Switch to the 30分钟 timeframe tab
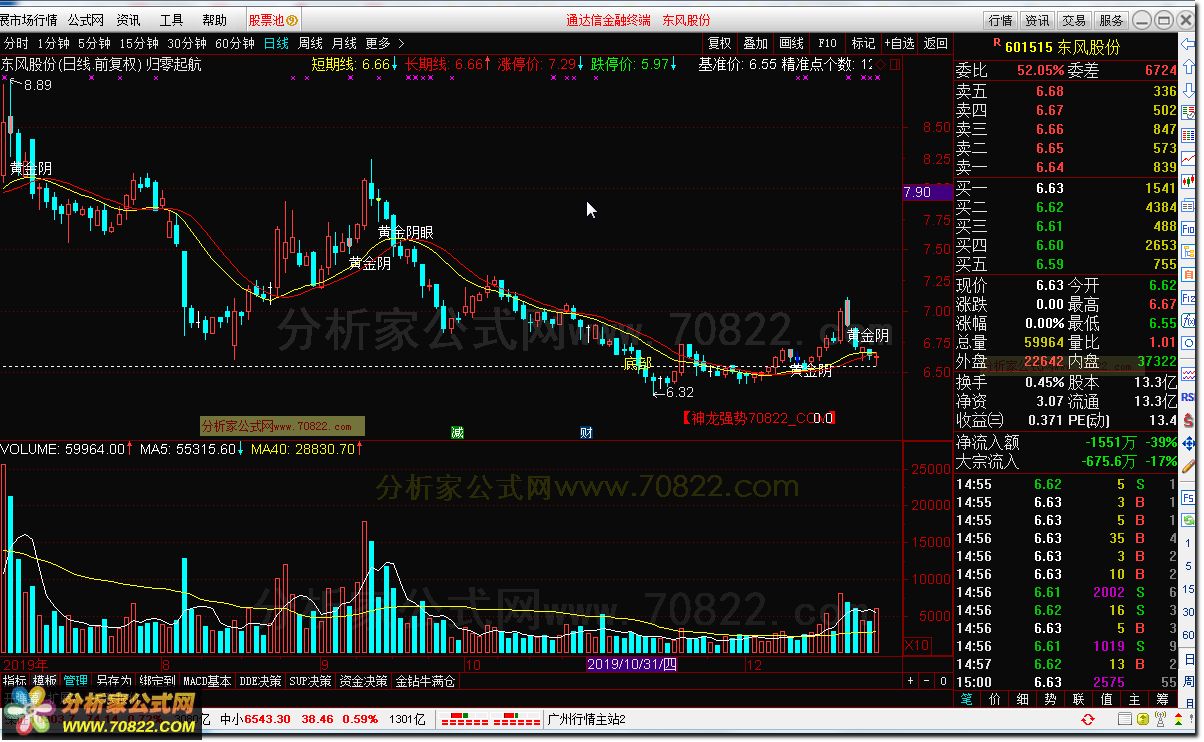Viewport: 1204px width, 742px height. tap(187, 43)
